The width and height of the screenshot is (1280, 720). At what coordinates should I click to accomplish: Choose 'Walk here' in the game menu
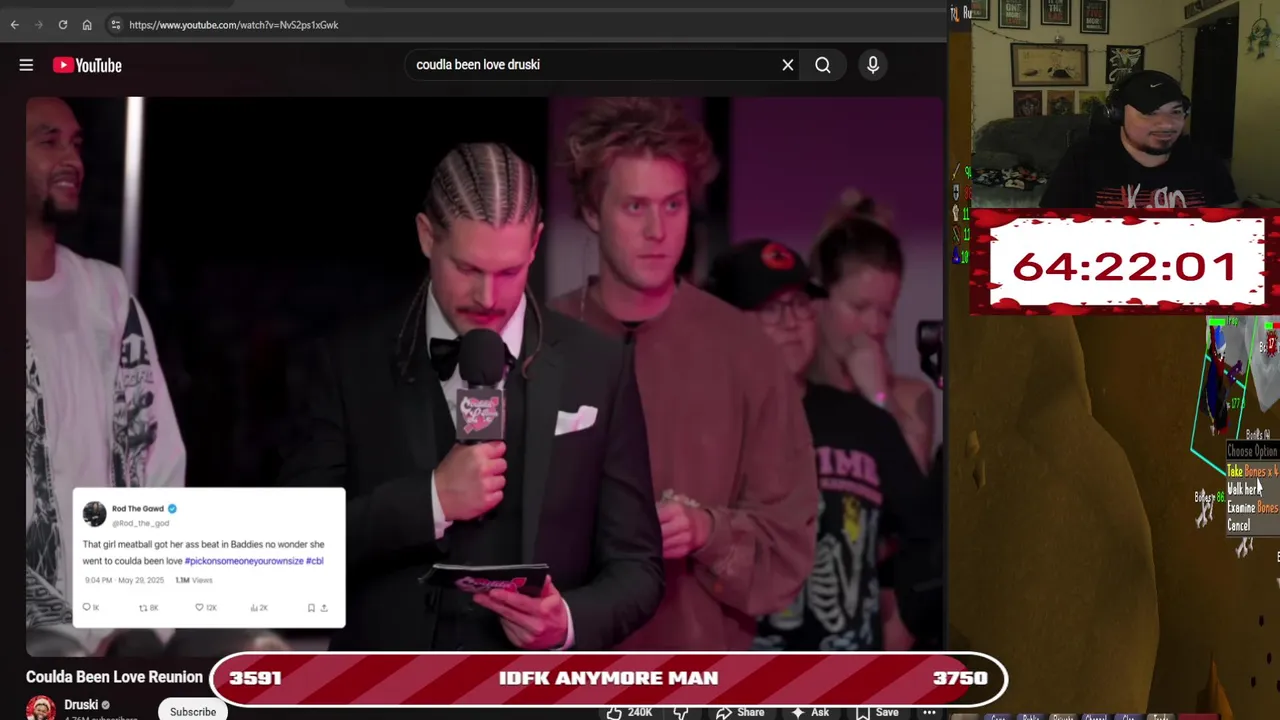[x=1243, y=489]
